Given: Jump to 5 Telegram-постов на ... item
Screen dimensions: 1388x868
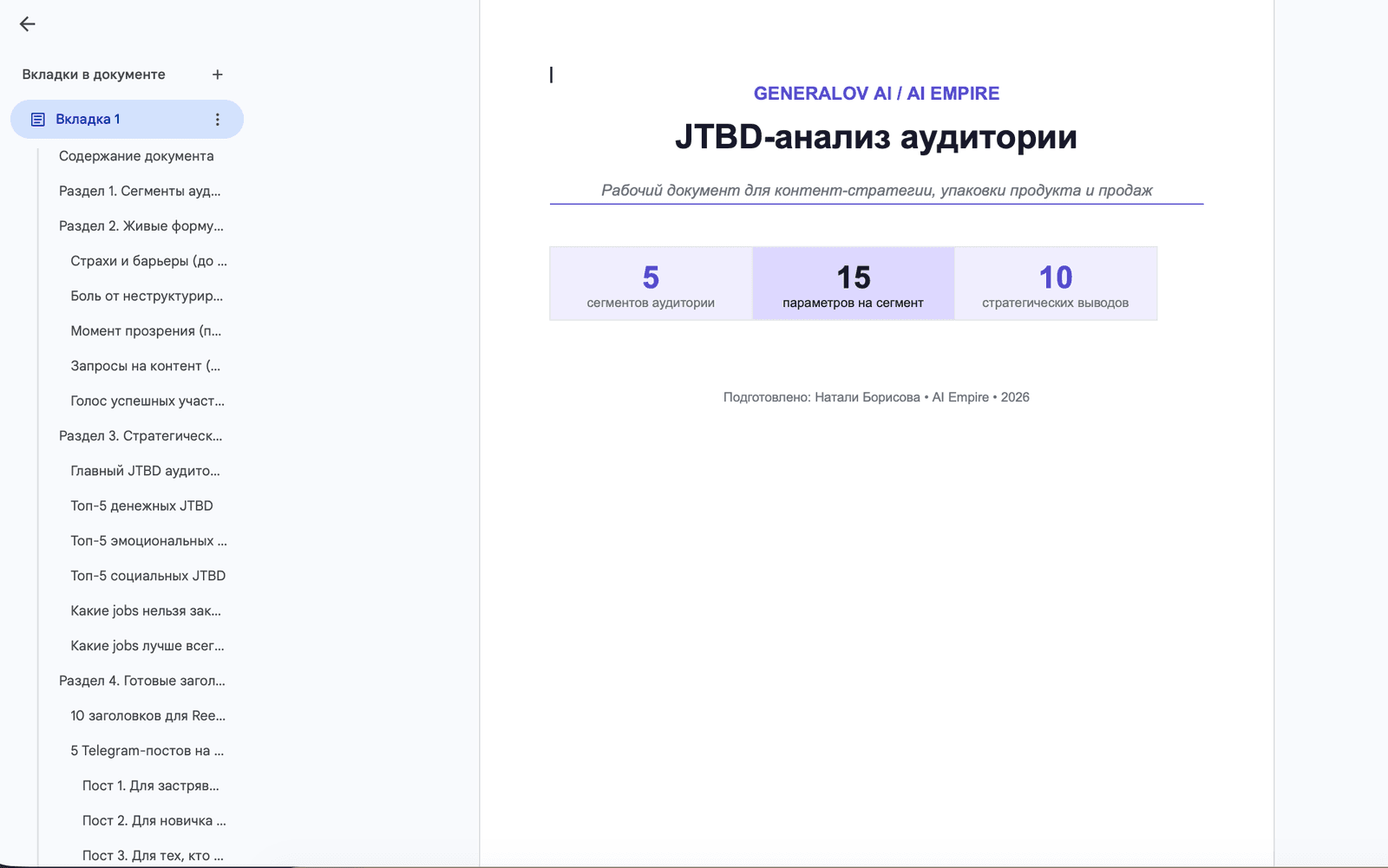Looking at the screenshot, I should 147,751.
